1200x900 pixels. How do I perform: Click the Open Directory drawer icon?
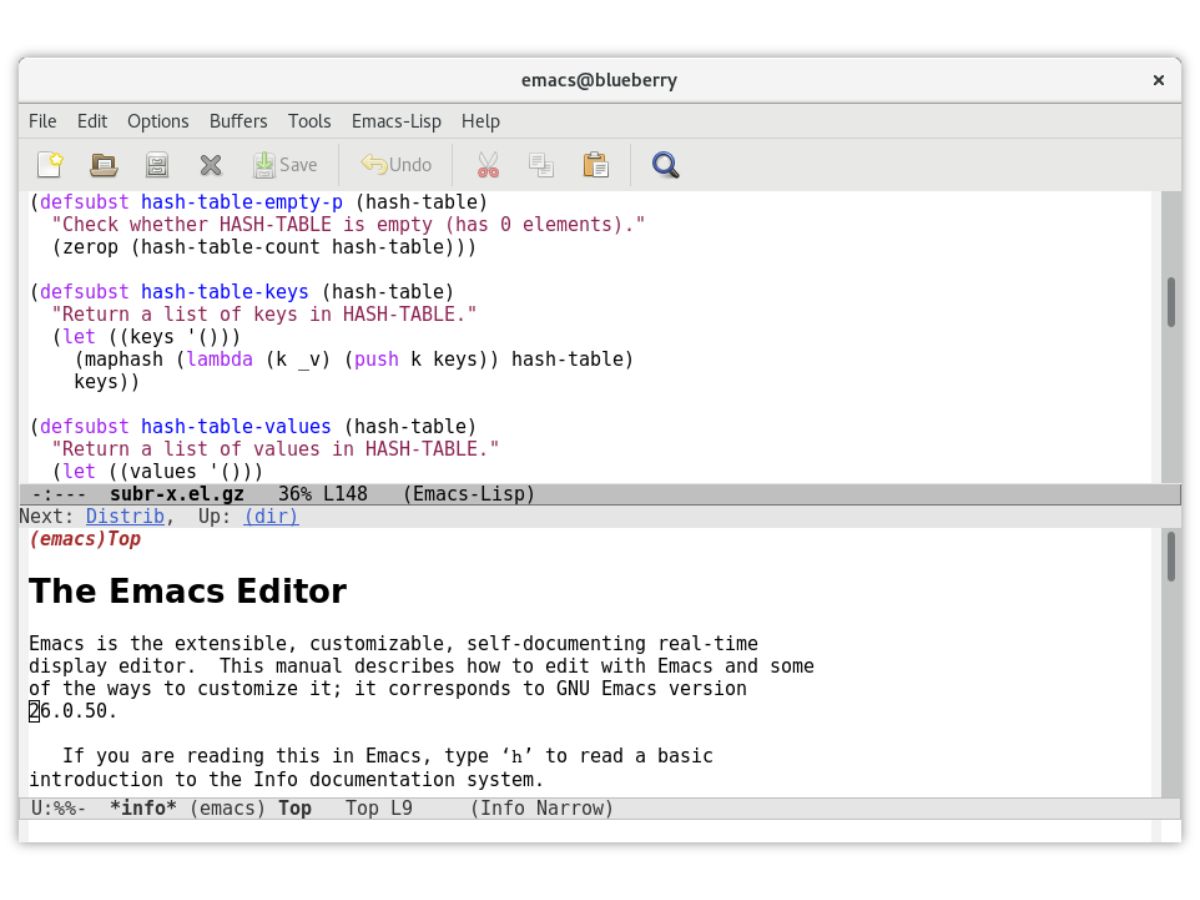(x=157, y=164)
